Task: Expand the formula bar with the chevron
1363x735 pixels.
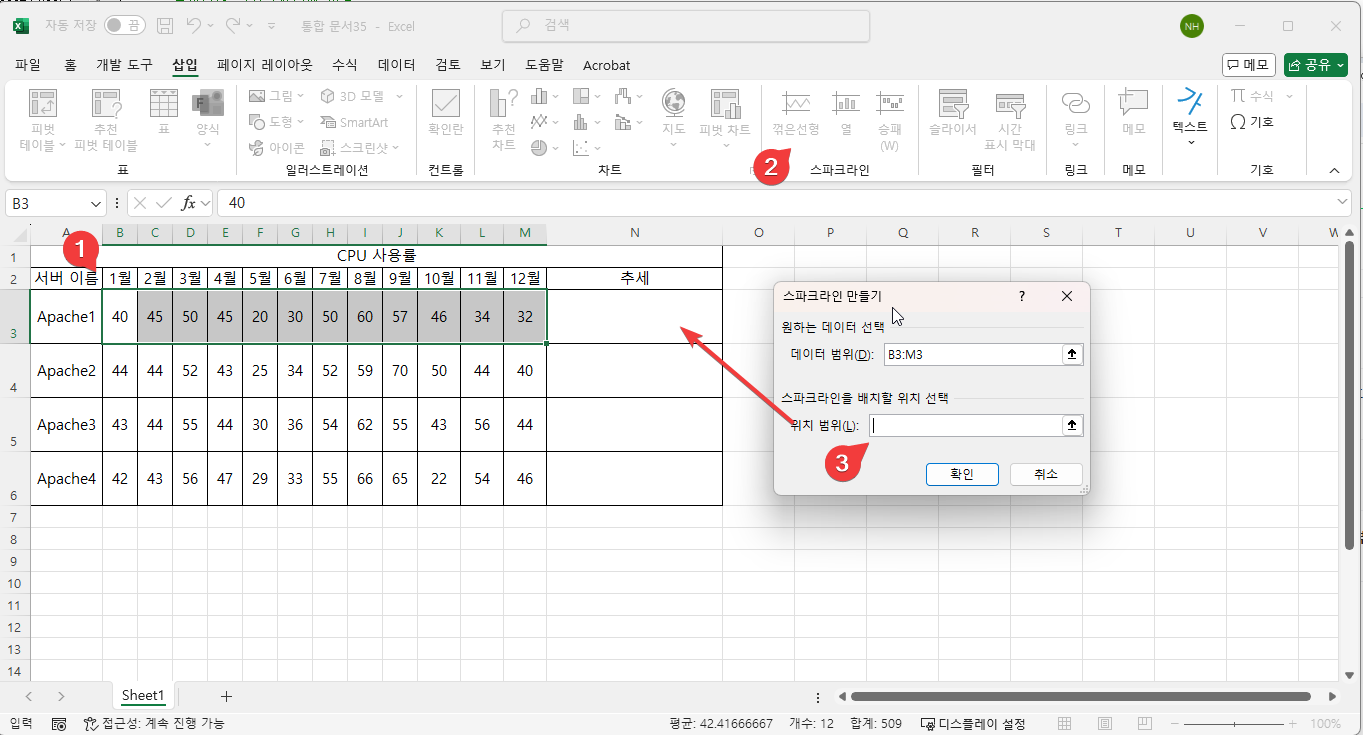Action: tap(1342, 203)
